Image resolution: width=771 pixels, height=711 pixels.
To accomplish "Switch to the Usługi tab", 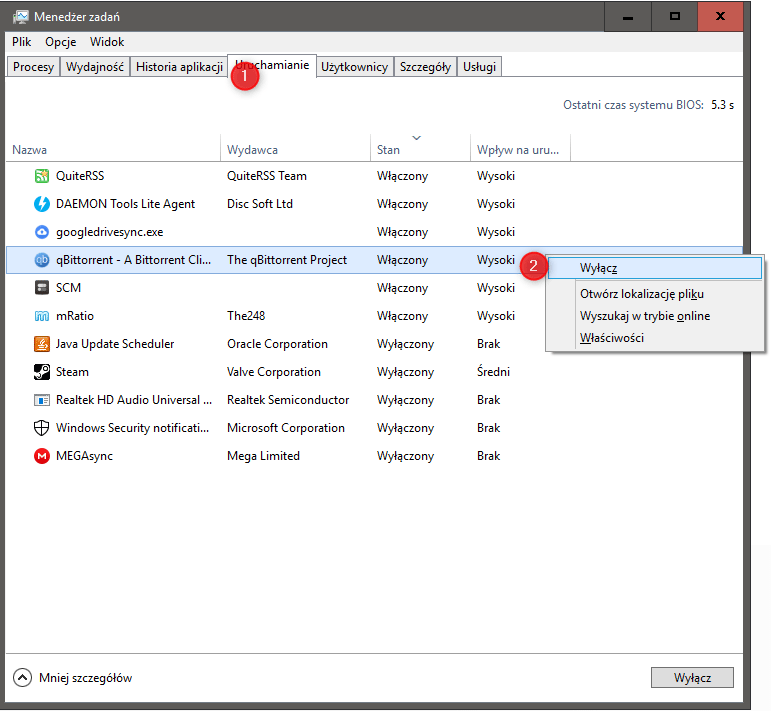I will (479, 67).
